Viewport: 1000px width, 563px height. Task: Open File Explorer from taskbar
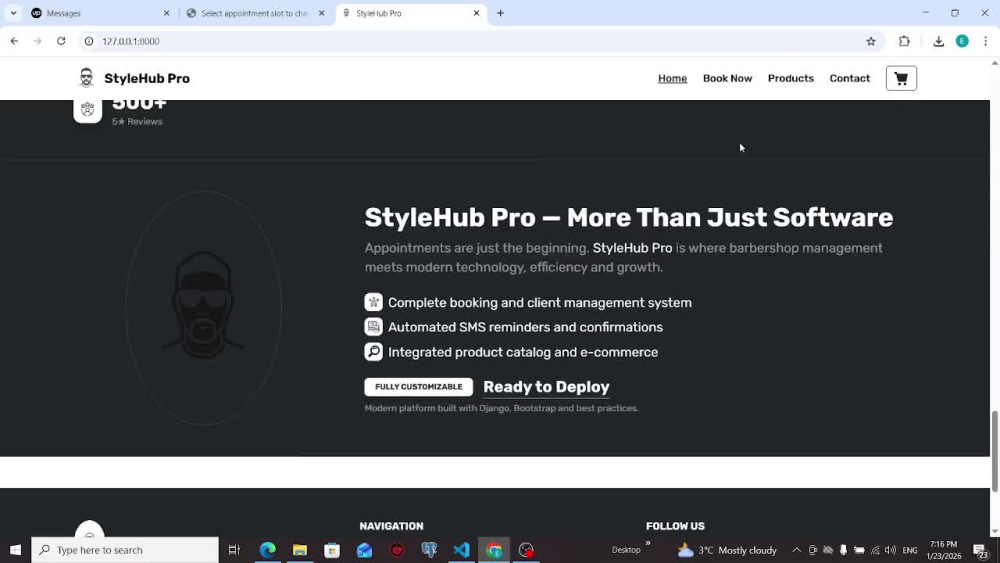pos(300,550)
